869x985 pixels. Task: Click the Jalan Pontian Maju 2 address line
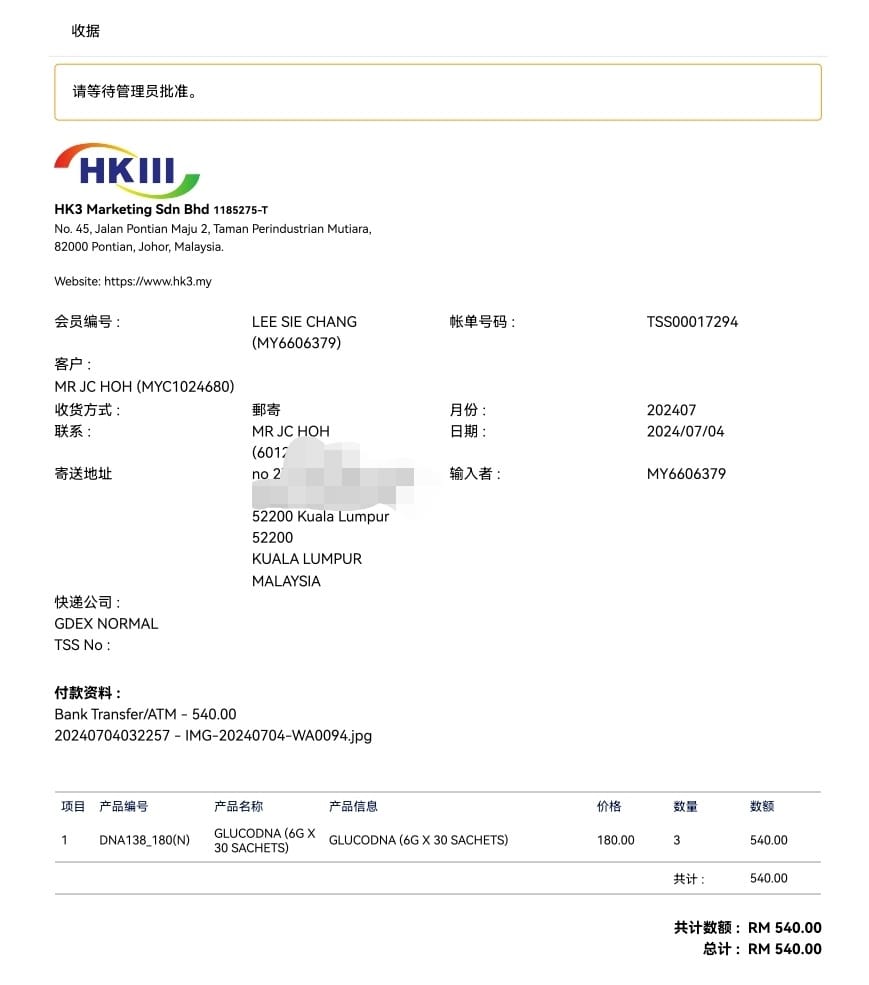[213, 229]
